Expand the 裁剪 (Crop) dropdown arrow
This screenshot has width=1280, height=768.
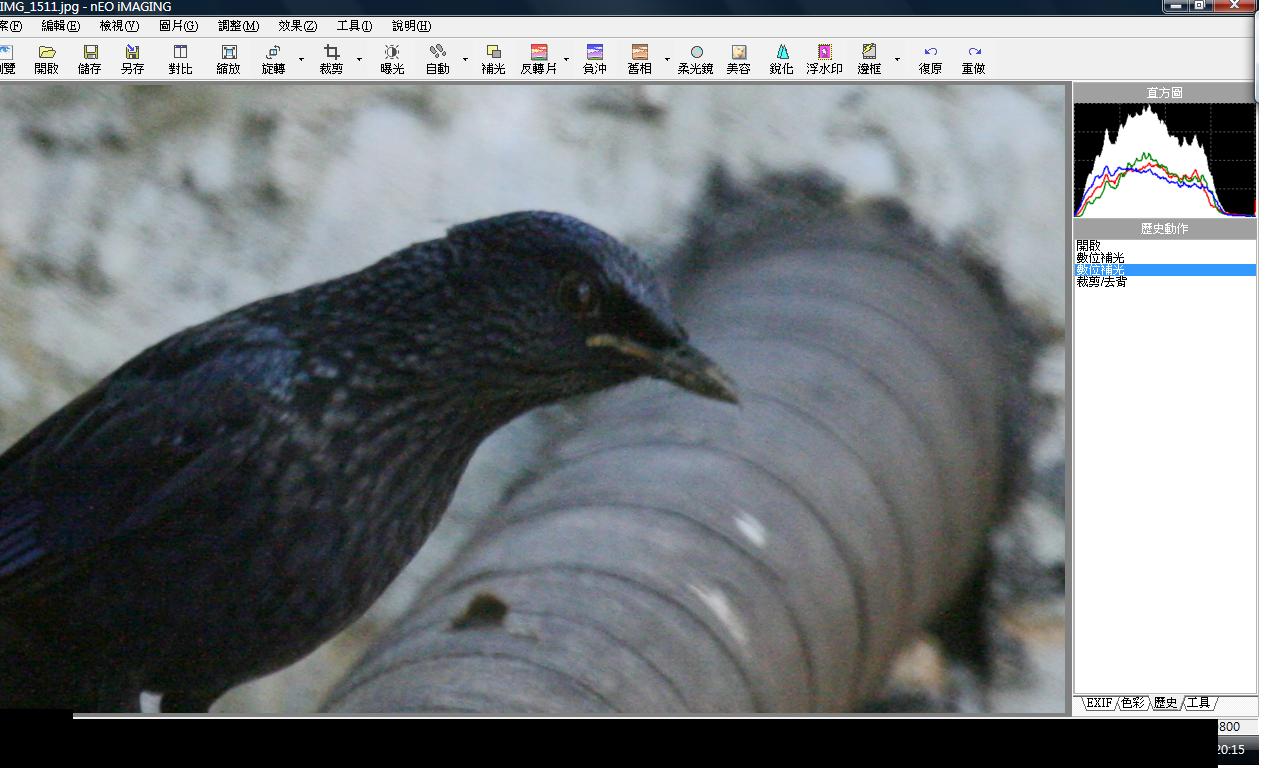click(x=359, y=60)
